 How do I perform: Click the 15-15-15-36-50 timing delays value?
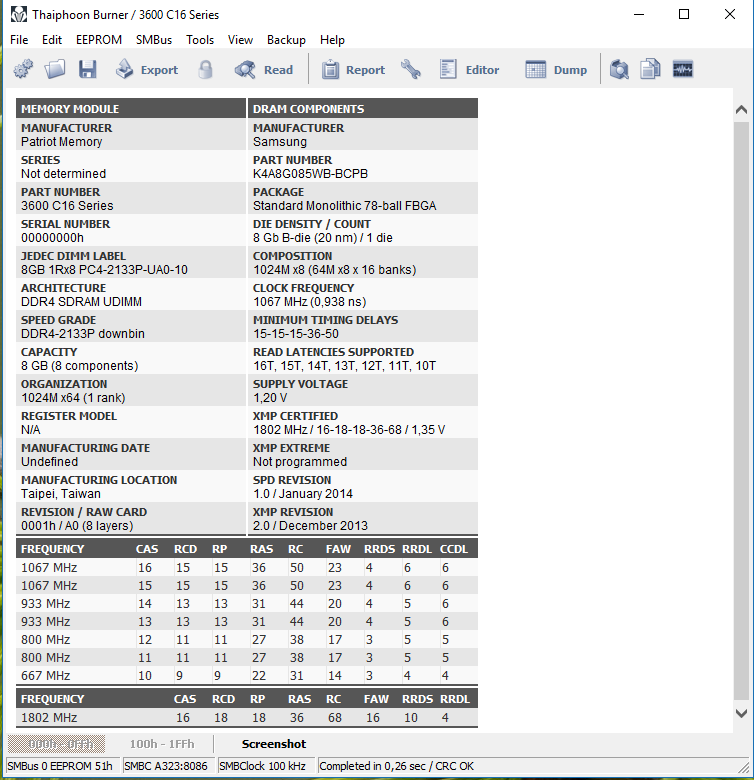tap(296, 333)
